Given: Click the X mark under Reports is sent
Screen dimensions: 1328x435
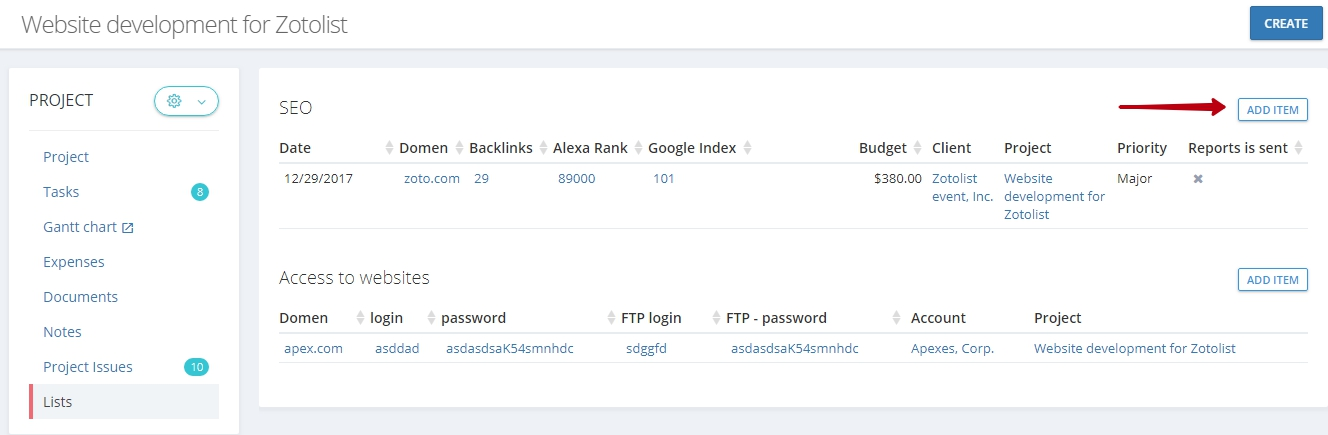Looking at the screenshot, I should pos(1197,179).
